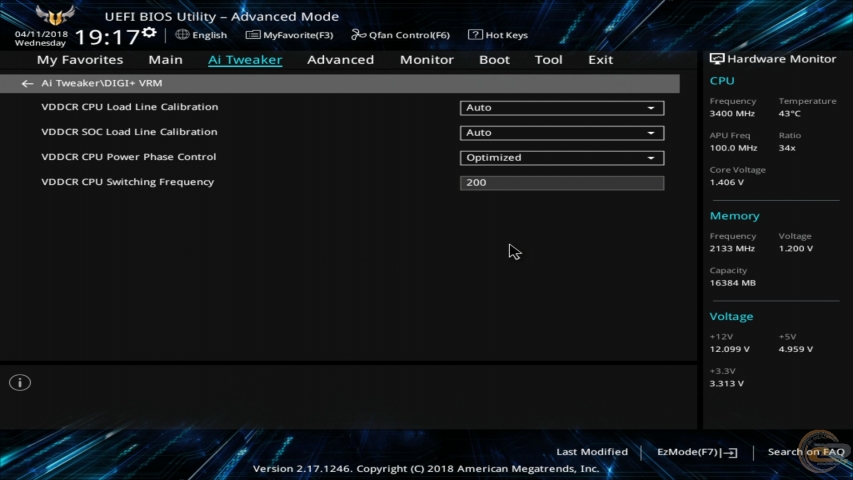Select VDDCR CPU Switching Frequency label
853x480 pixels.
point(128,182)
